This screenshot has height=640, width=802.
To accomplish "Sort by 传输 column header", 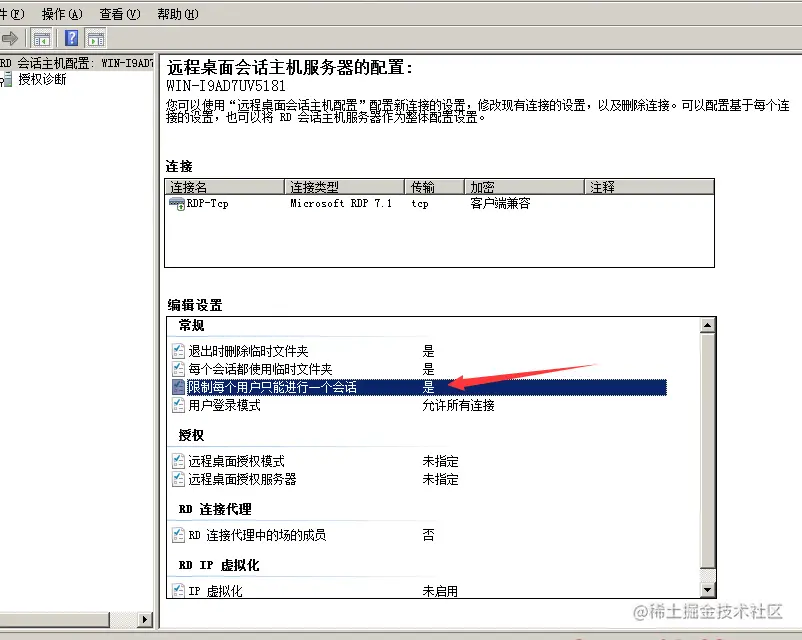I will pyautogui.click(x=435, y=187).
